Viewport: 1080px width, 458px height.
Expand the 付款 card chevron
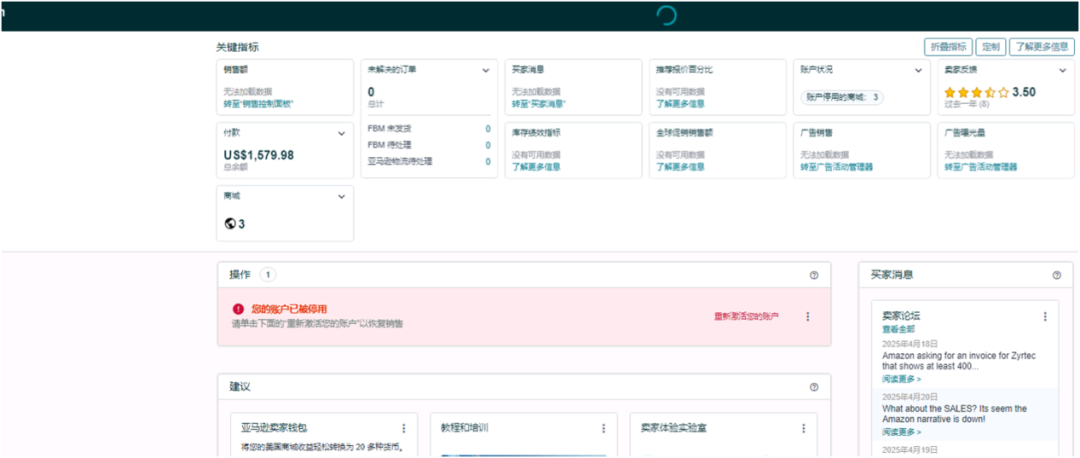(341, 134)
